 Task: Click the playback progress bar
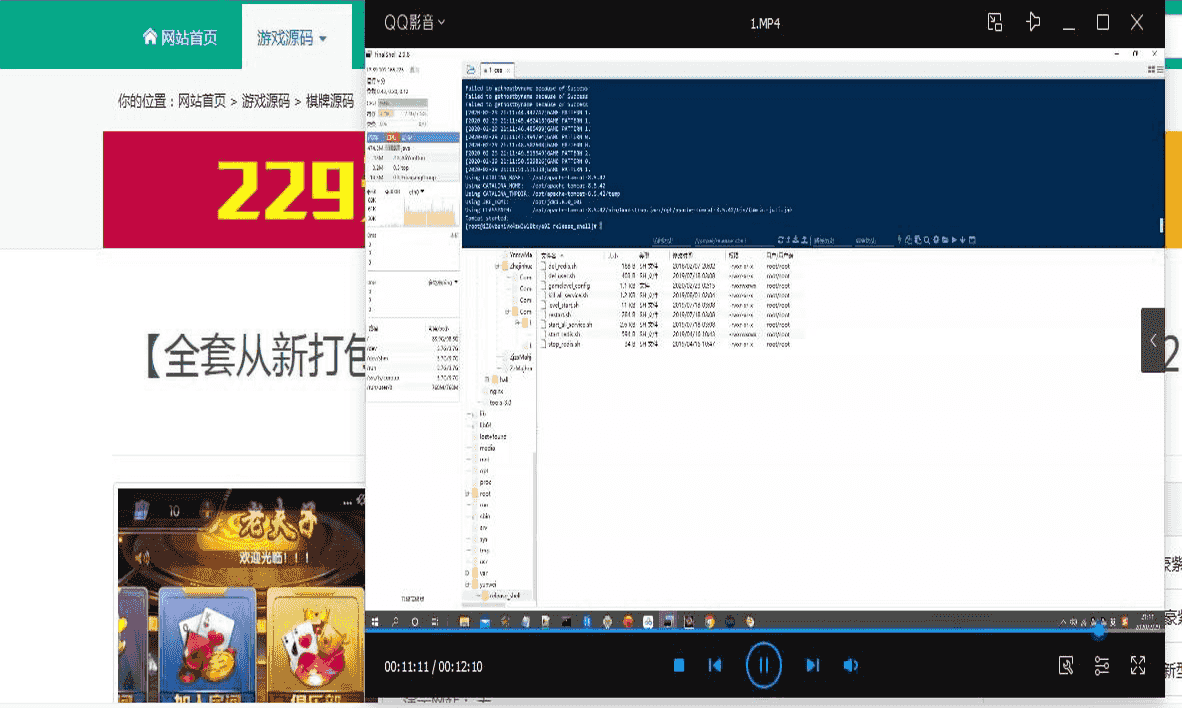tap(764, 630)
